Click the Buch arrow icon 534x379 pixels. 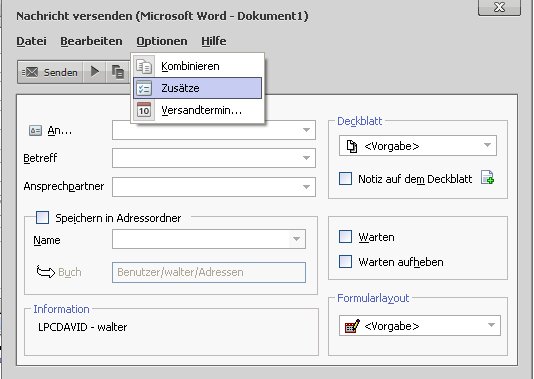[x=46, y=272]
